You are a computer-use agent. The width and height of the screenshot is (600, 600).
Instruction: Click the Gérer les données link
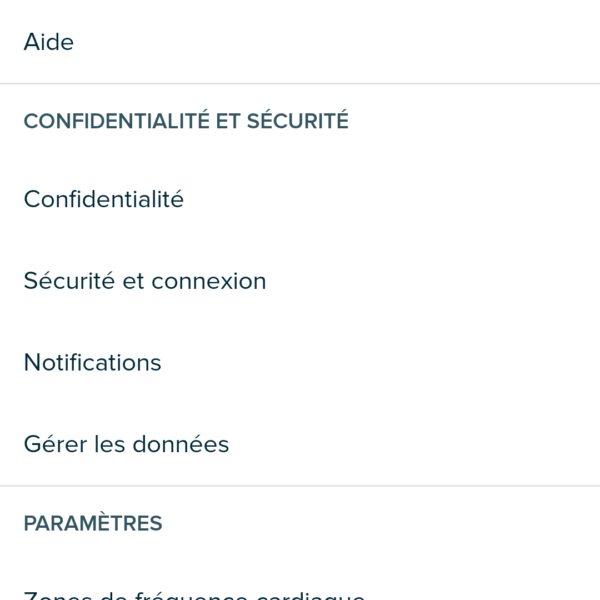[126, 444]
